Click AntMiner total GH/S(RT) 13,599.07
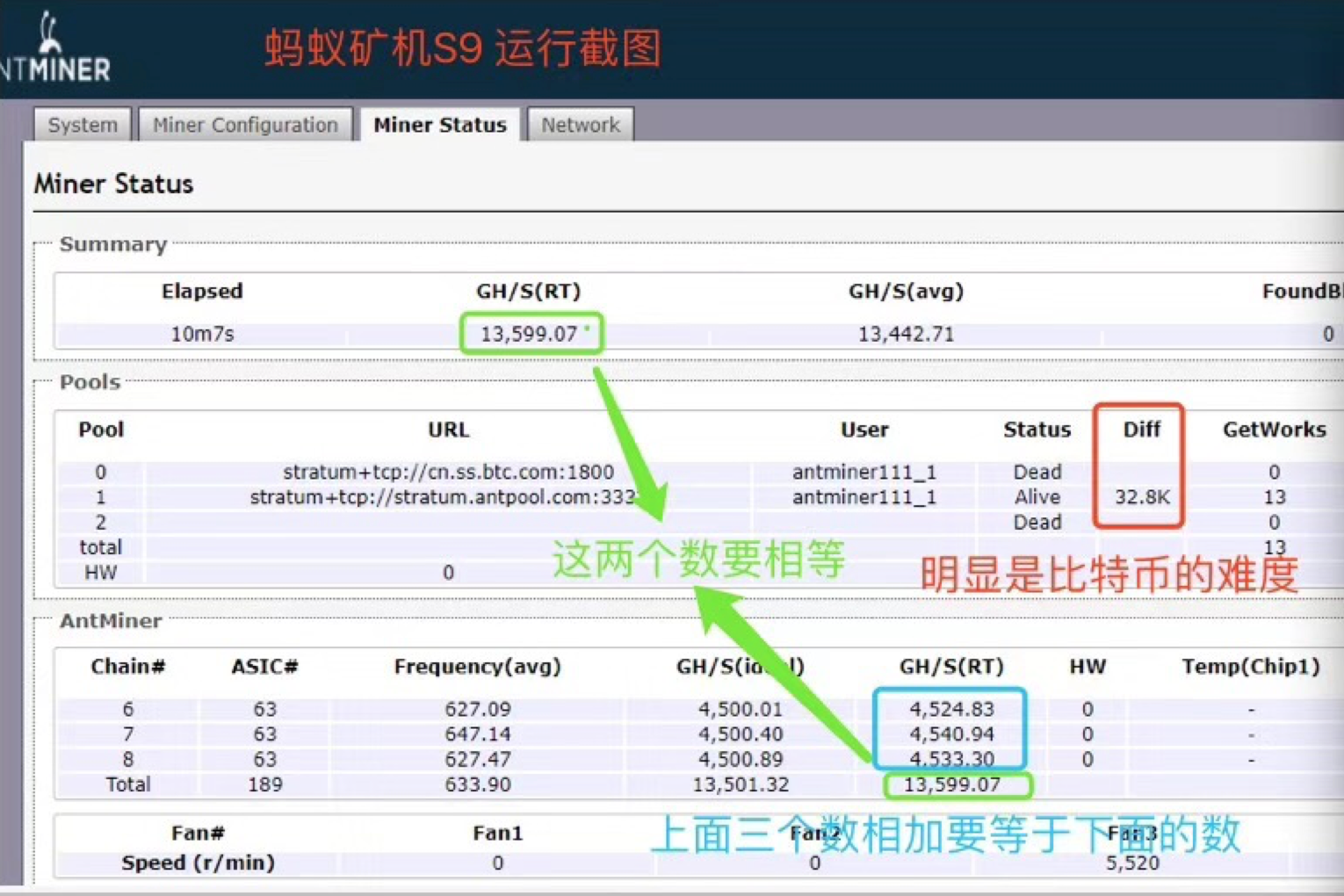Viewport: 1344px width, 896px height. pos(952,784)
